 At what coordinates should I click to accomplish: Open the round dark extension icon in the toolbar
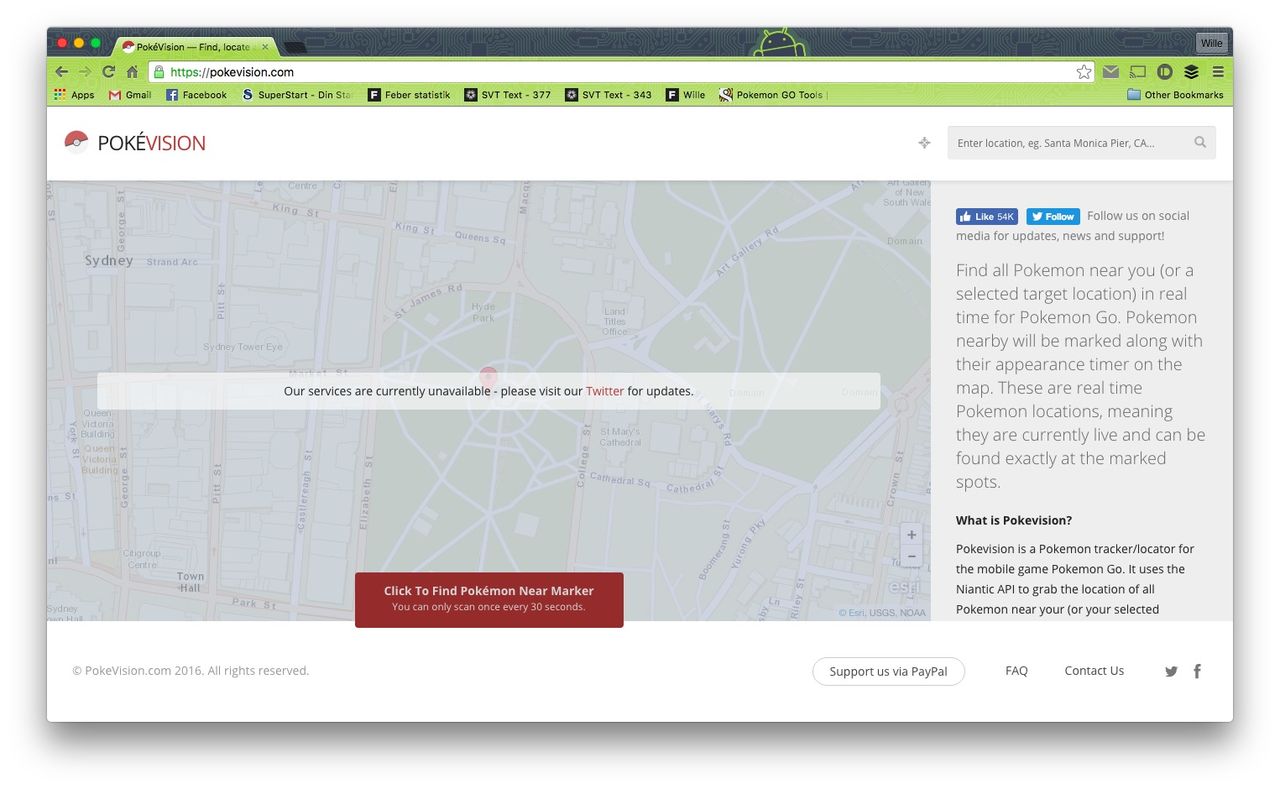(1165, 72)
